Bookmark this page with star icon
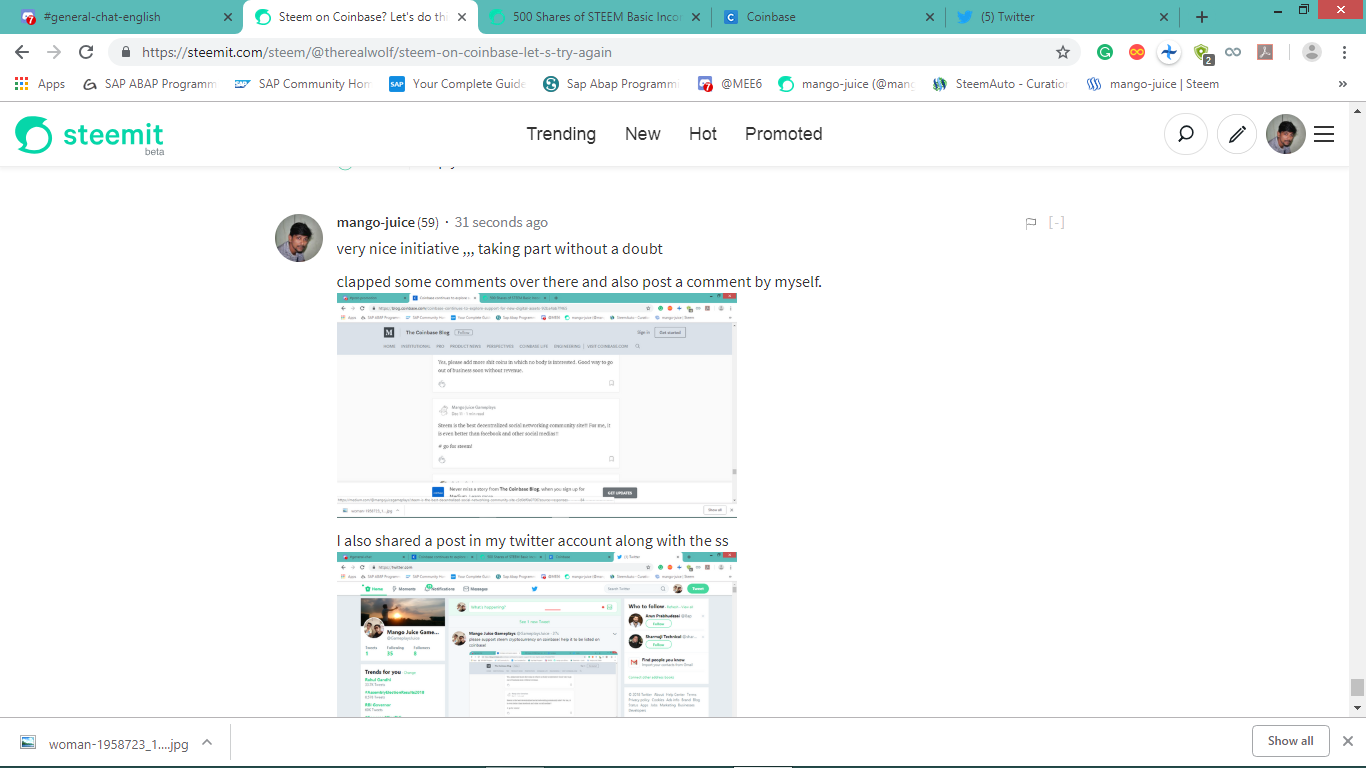The width and height of the screenshot is (1366, 768). click(x=1062, y=52)
